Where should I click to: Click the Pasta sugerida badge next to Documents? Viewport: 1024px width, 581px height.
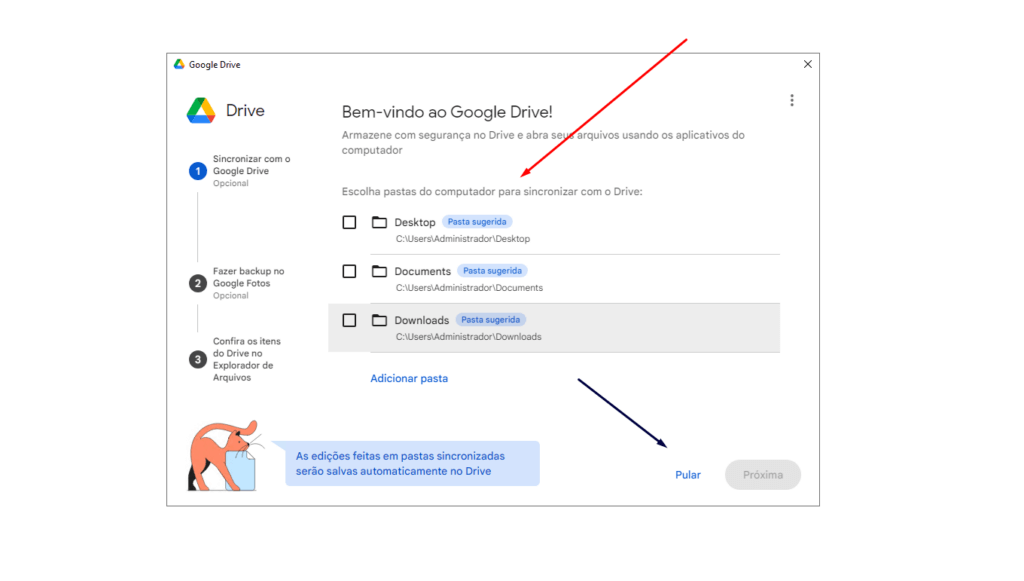492,271
